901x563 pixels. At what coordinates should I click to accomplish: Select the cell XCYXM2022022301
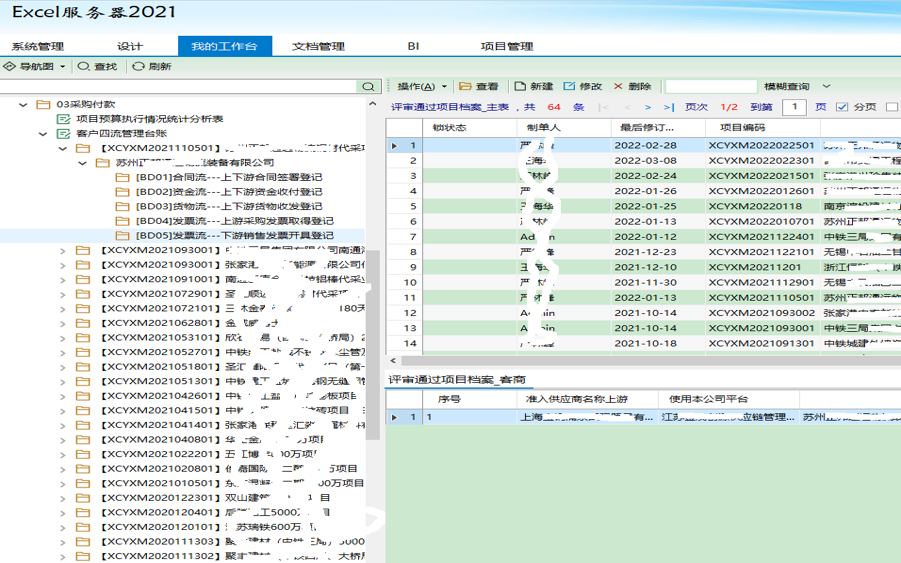(761, 161)
